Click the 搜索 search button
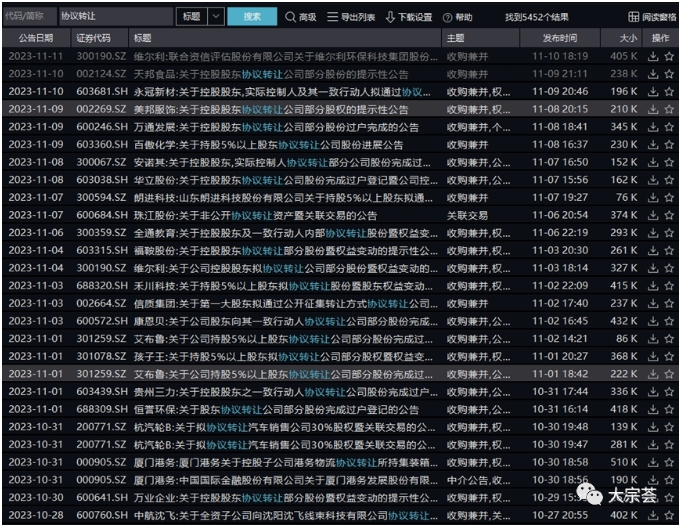 pyautogui.click(x=252, y=17)
